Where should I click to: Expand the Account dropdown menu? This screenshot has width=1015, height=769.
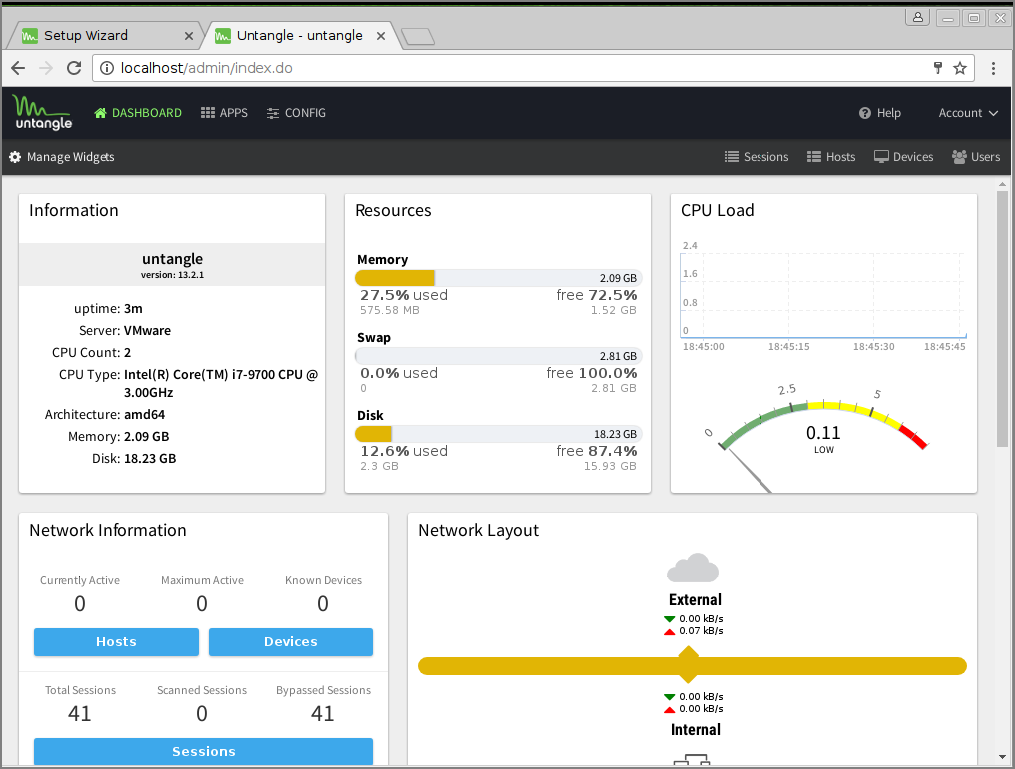tap(968, 113)
